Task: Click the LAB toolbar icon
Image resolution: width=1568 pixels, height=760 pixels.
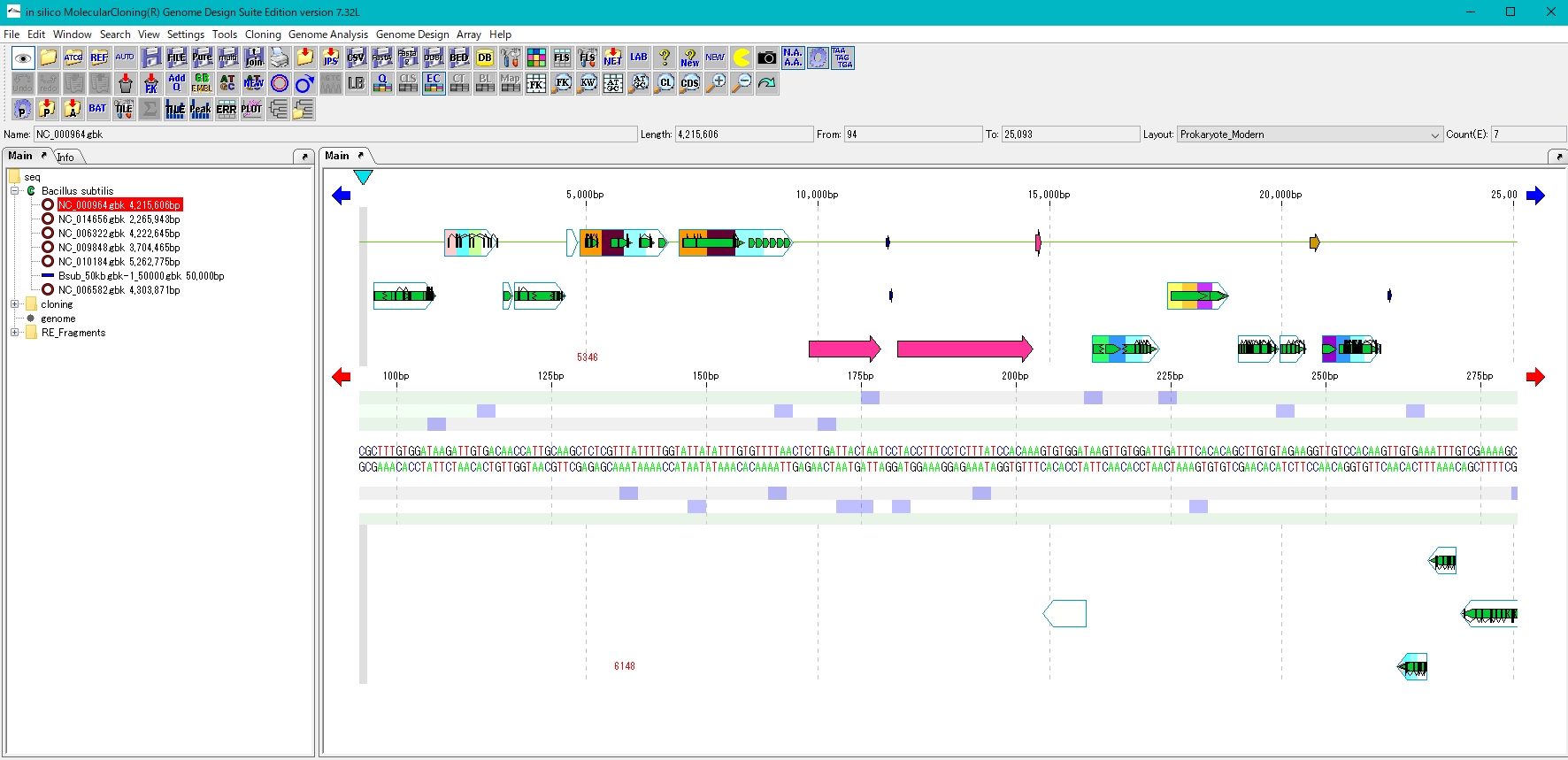Action: point(638,58)
